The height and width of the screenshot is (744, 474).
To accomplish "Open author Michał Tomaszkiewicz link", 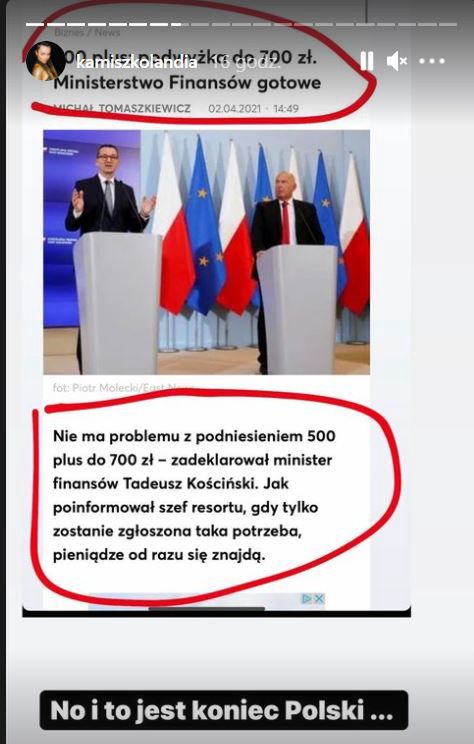I will tap(122, 109).
